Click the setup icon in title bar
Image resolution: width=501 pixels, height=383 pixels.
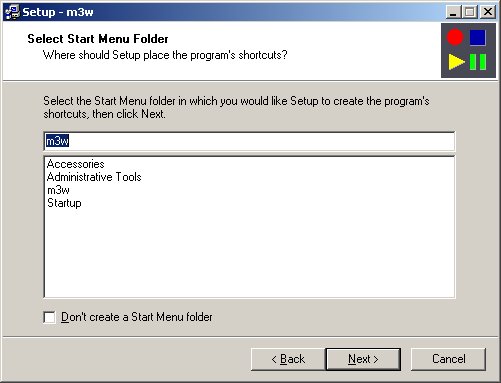[x=12, y=12]
